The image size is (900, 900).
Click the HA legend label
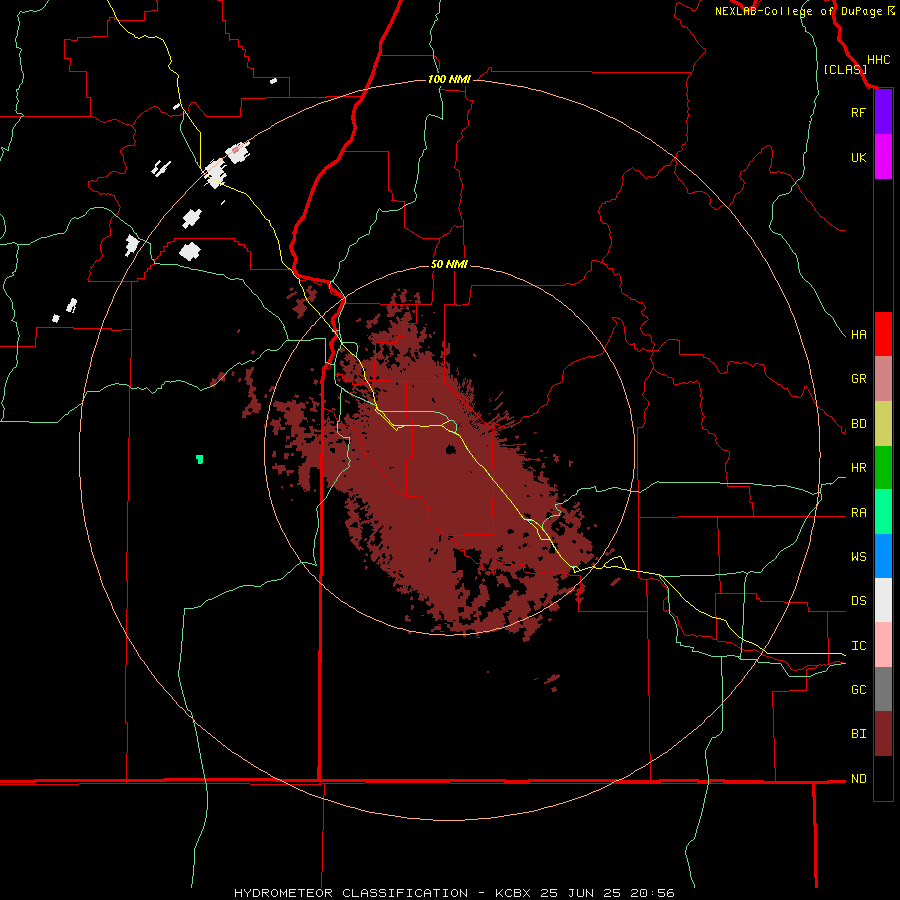(859, 334)
